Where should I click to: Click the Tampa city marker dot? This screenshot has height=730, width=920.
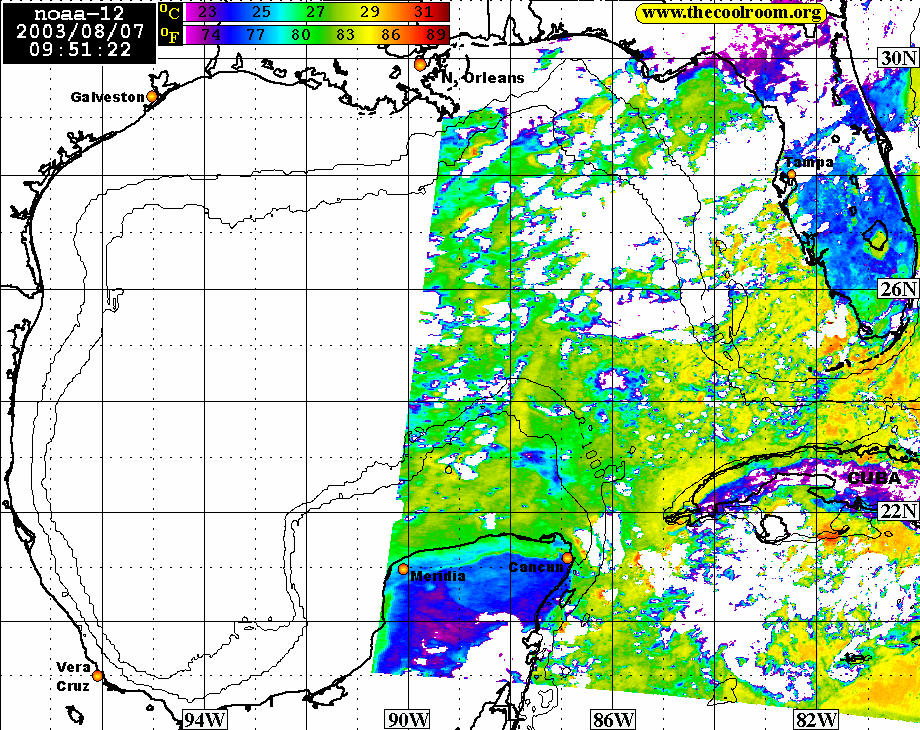[x=791, y=174]
